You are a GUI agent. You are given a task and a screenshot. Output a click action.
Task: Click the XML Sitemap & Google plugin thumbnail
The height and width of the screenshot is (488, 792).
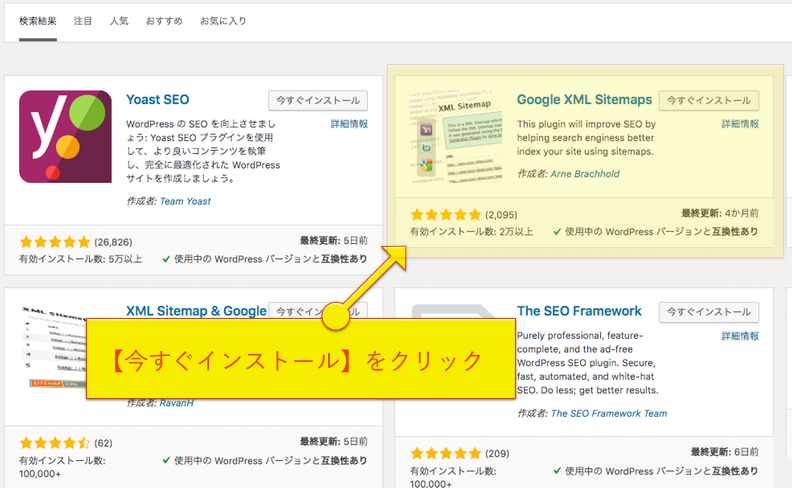point(53,347)
